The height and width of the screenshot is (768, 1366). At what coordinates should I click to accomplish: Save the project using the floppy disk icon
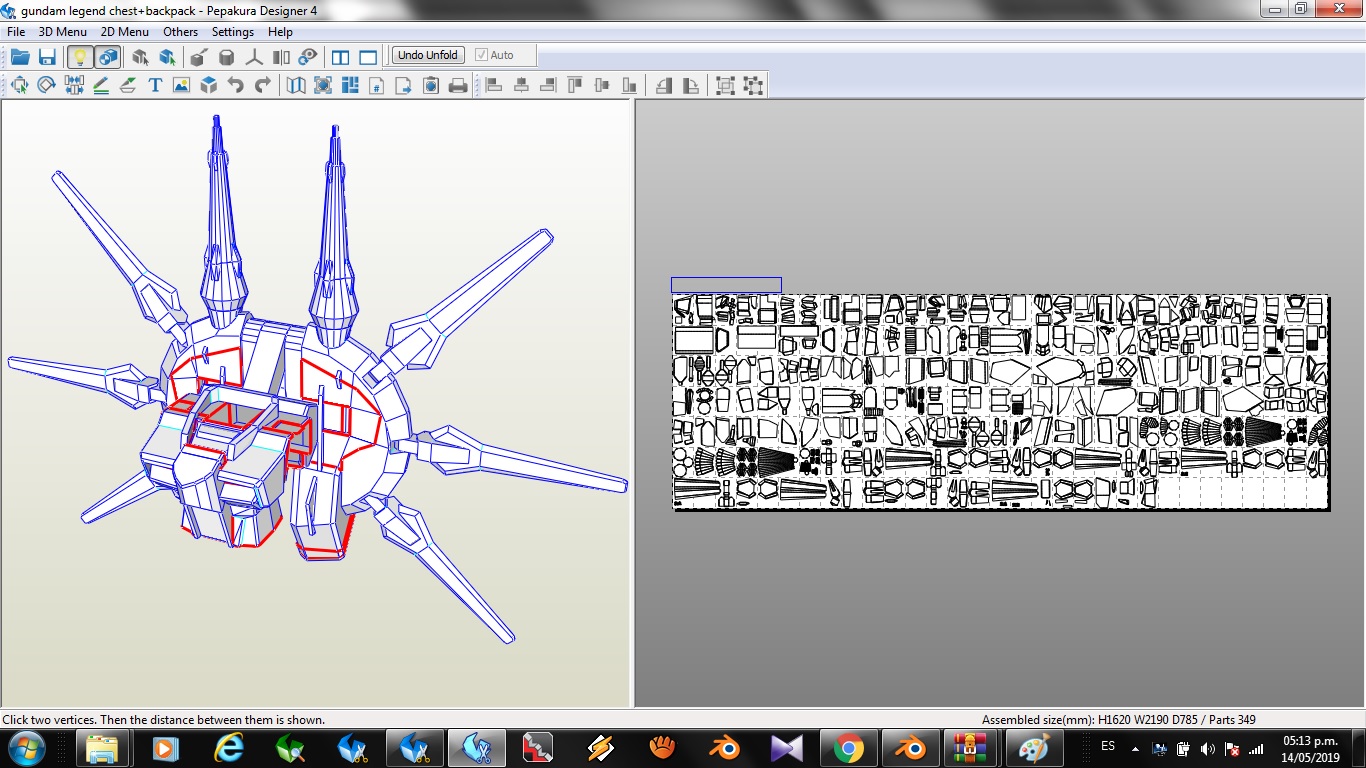coord(47,56)
